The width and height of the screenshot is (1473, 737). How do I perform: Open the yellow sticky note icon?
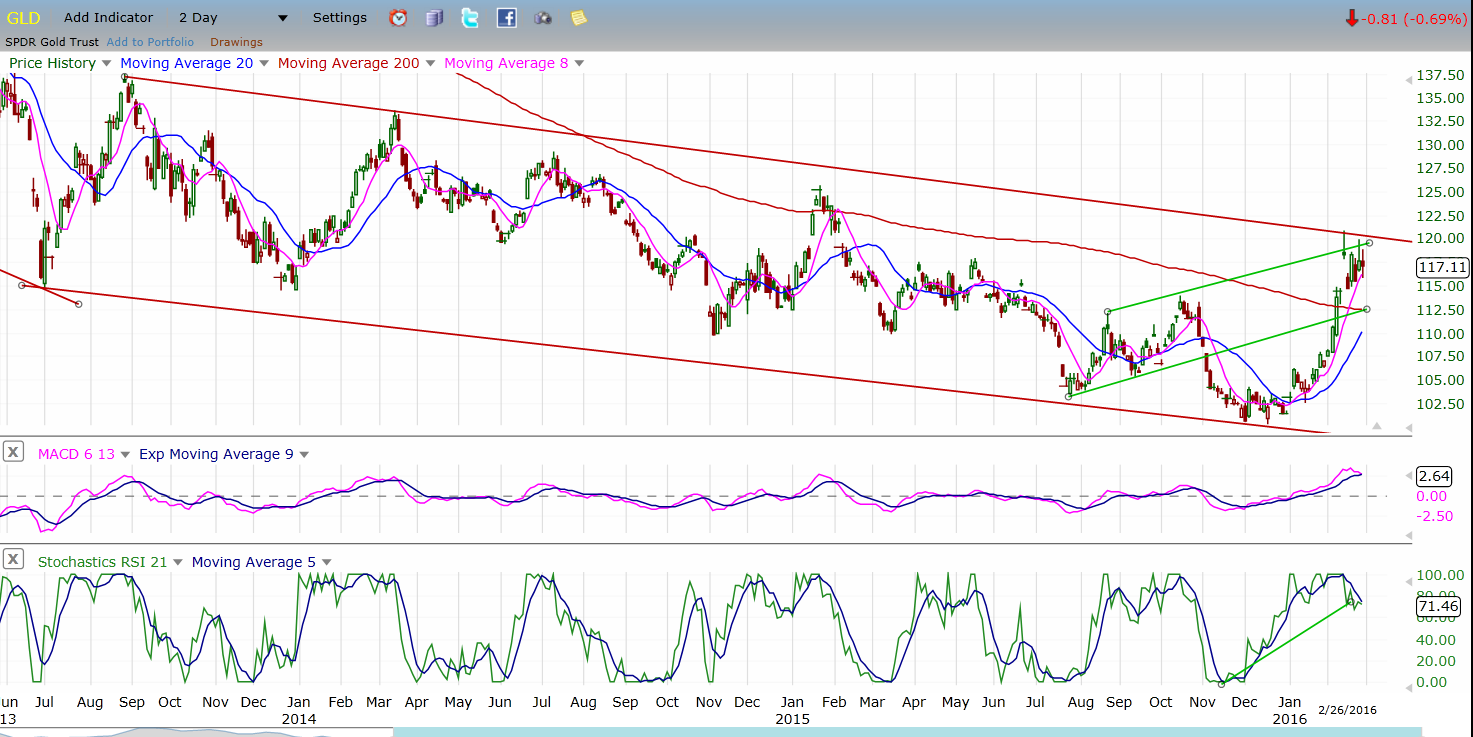click(x=578, y=17)
